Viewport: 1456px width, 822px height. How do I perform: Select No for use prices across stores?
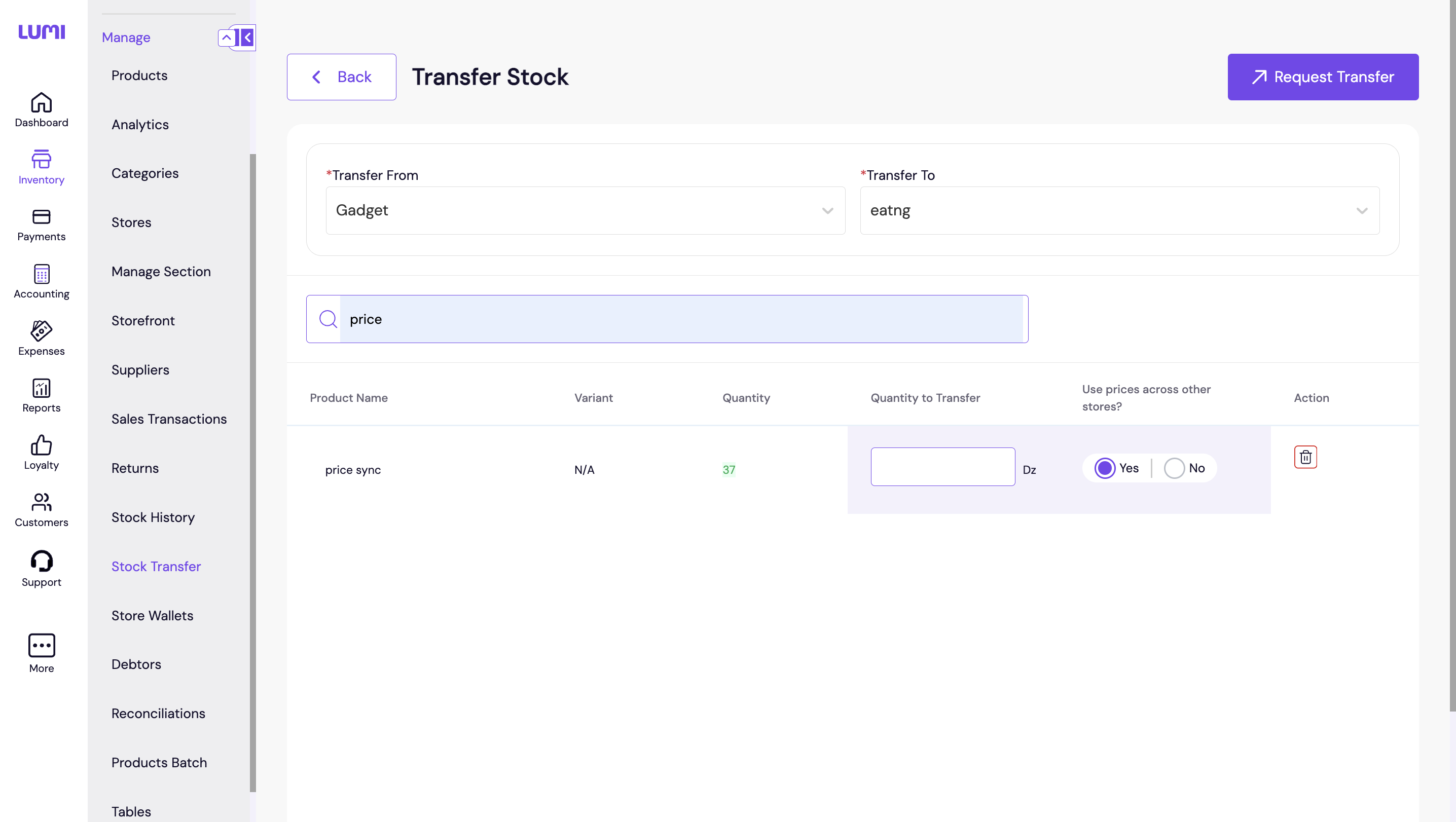(x=1174, y=468)
